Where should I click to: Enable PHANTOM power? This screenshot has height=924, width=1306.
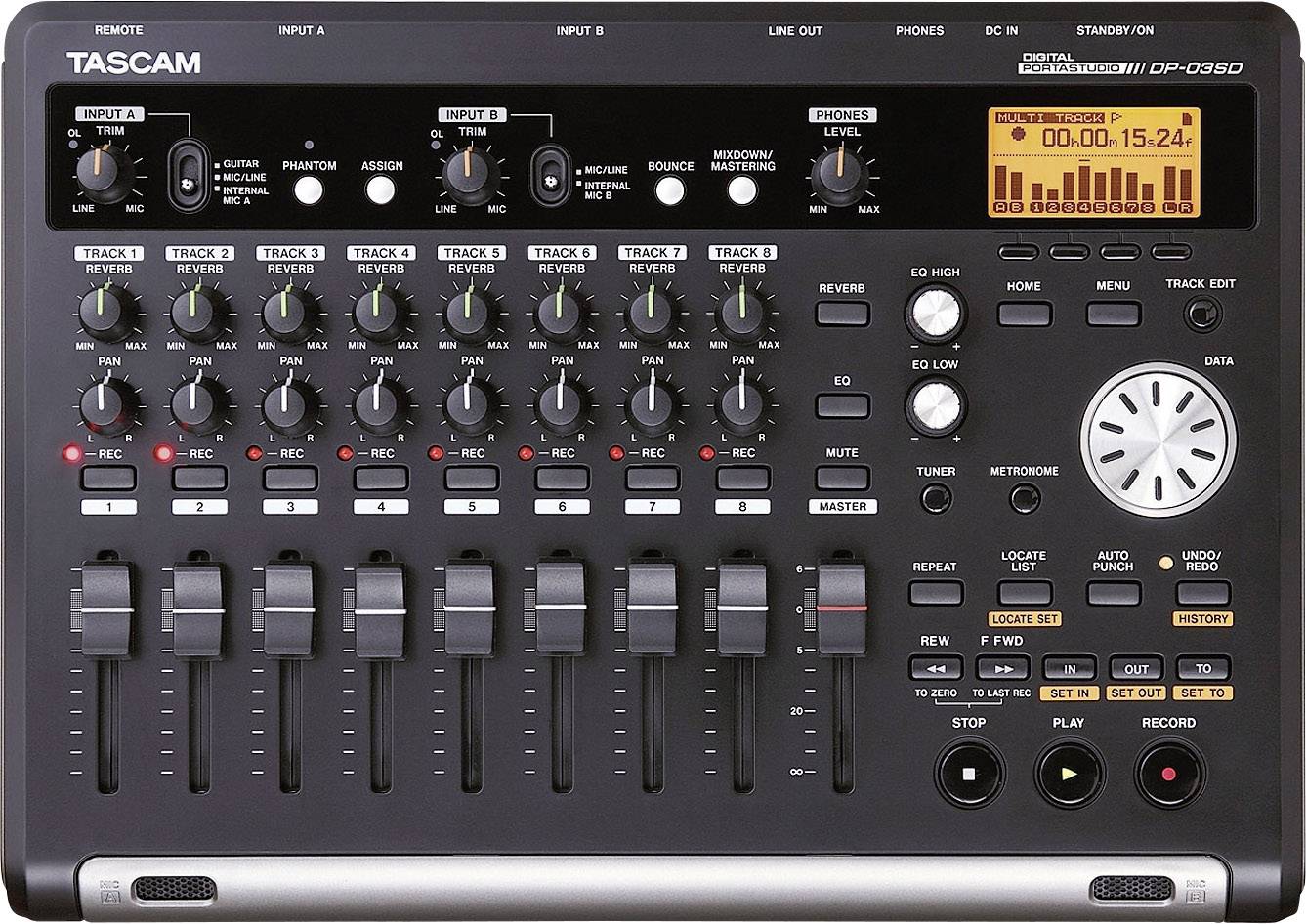tap(311, 188)
